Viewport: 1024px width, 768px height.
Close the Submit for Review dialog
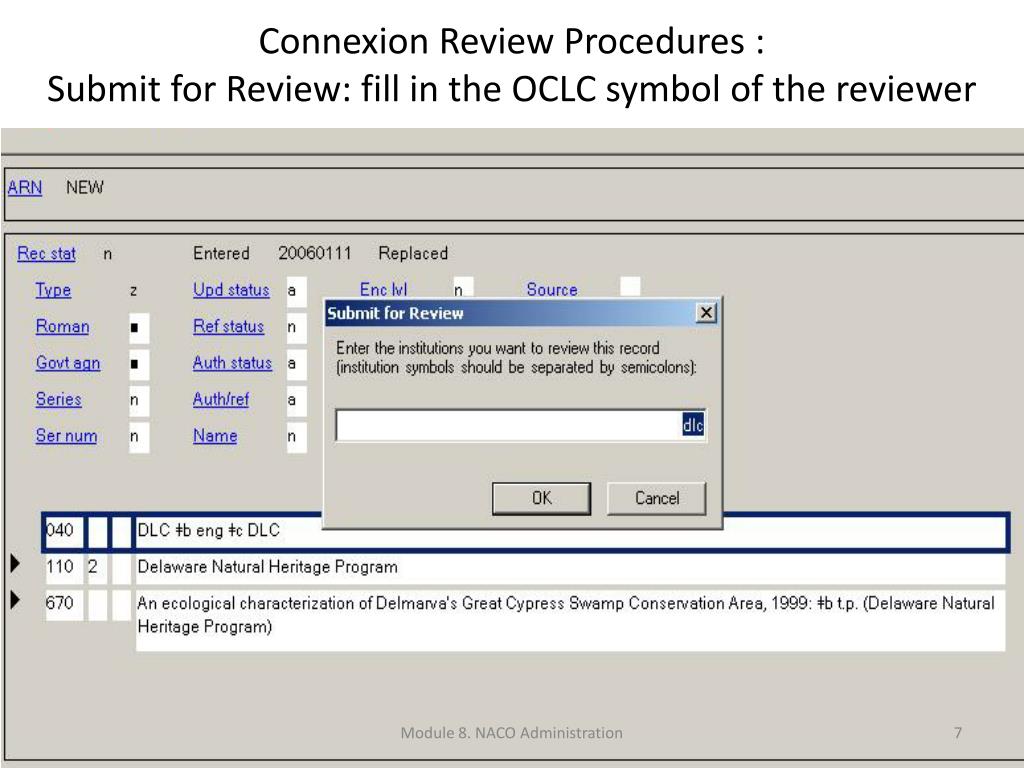[706, 313]
